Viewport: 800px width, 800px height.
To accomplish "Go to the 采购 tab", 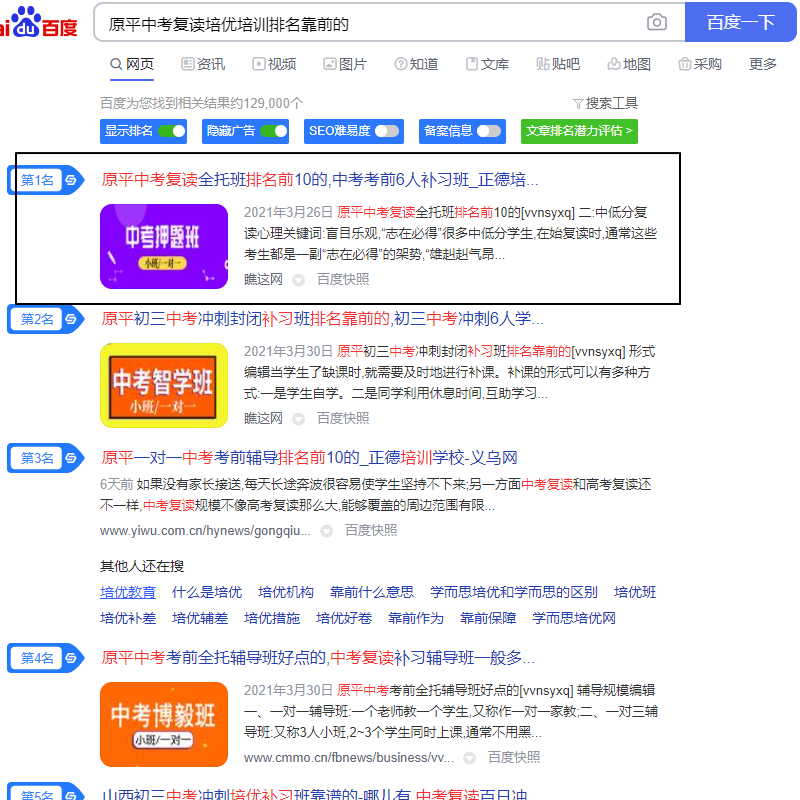I will (700, 64).
